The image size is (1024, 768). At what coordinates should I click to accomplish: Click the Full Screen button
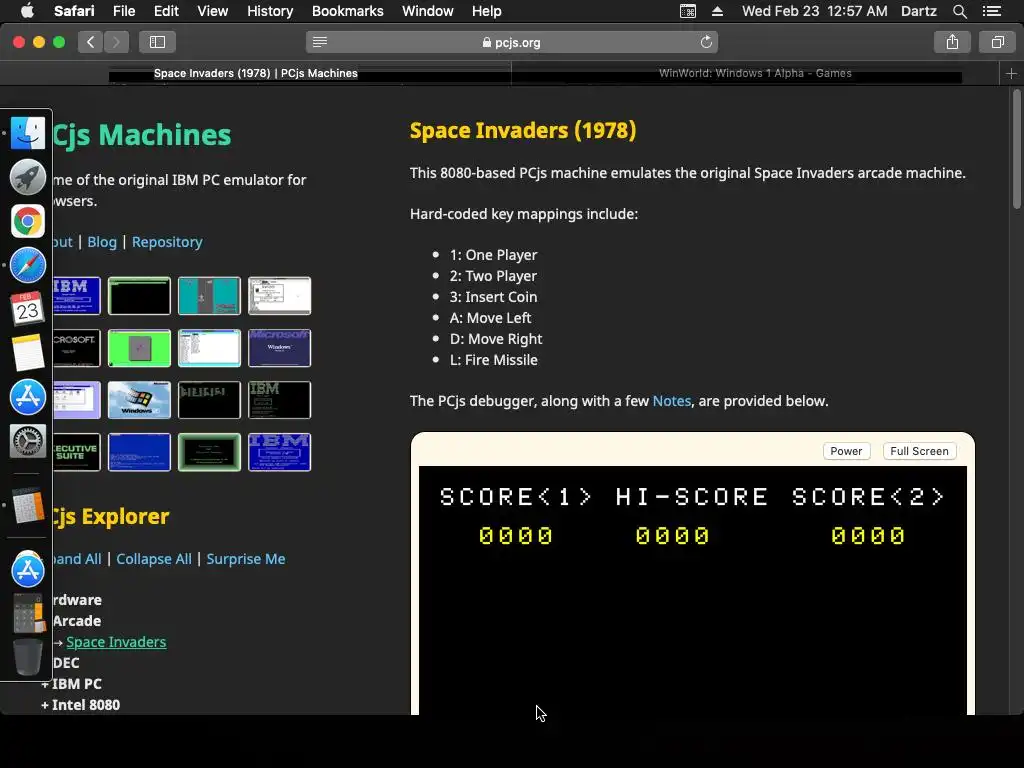point(919,451)
